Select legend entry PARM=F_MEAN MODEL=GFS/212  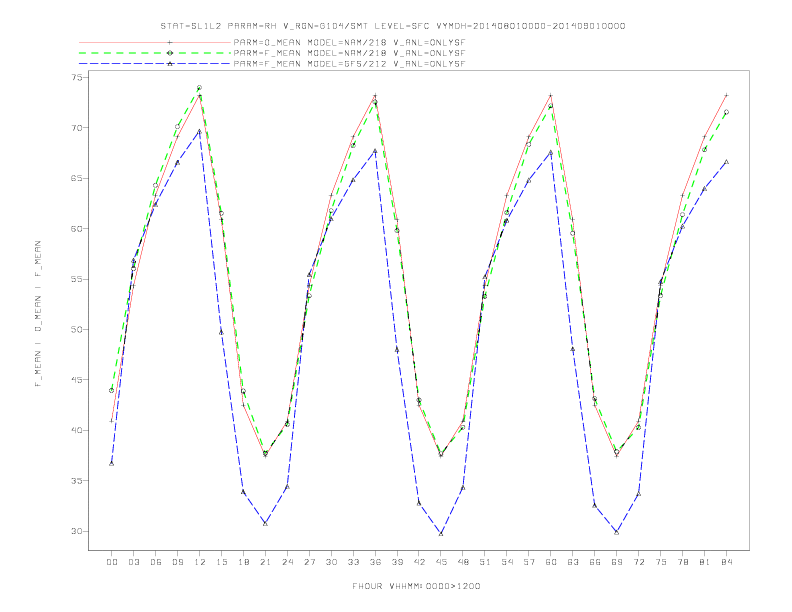point(349,64)
